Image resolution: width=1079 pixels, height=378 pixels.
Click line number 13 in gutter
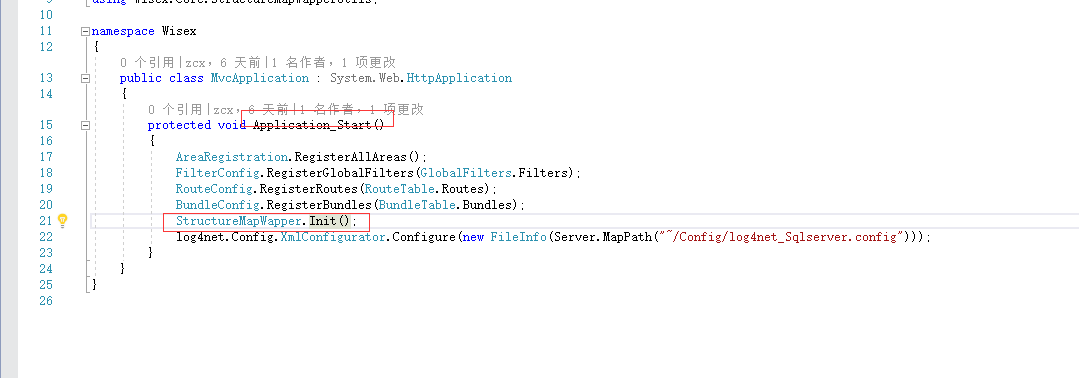coord(45,78)
